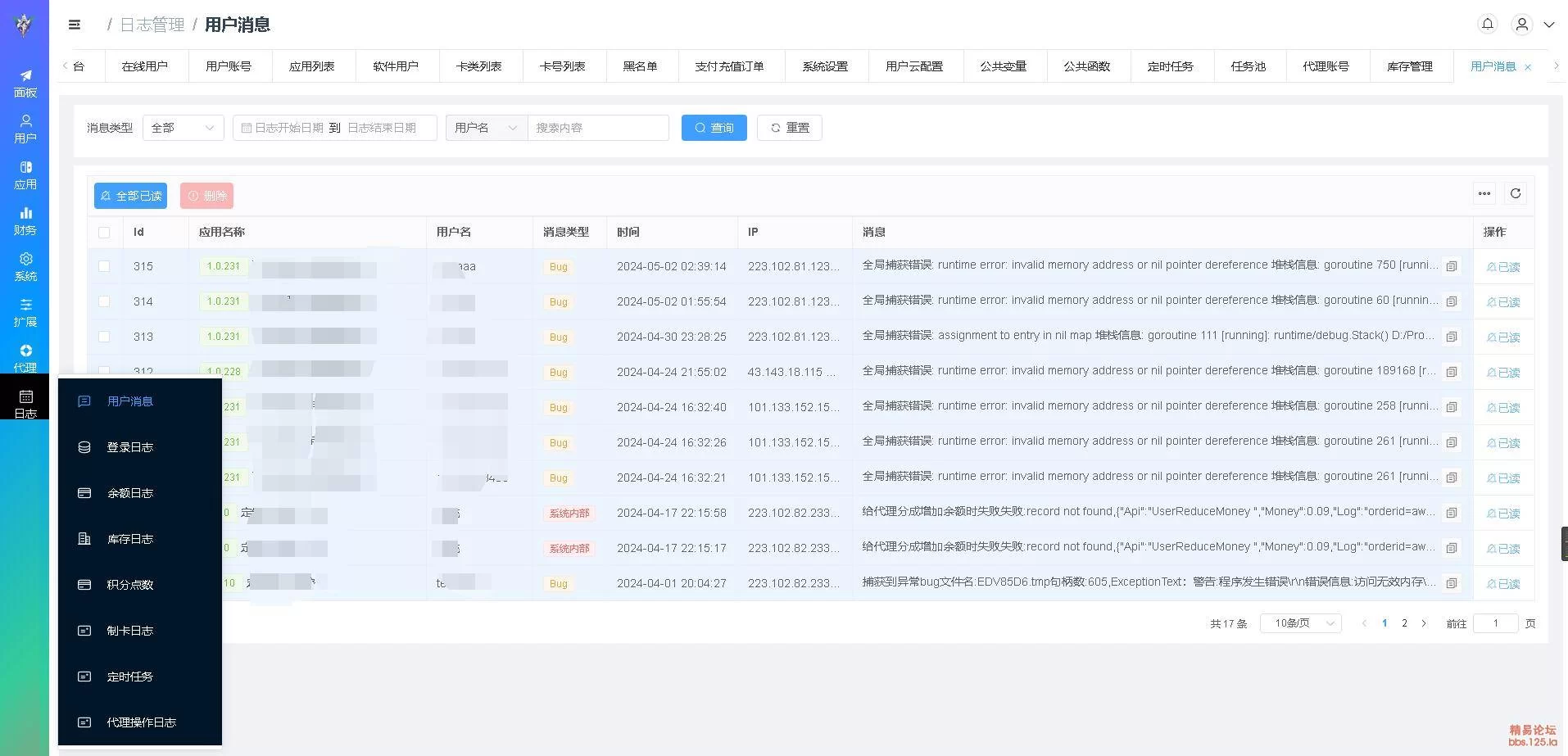Check the row 315 checkbox

[x=104, y=266]
